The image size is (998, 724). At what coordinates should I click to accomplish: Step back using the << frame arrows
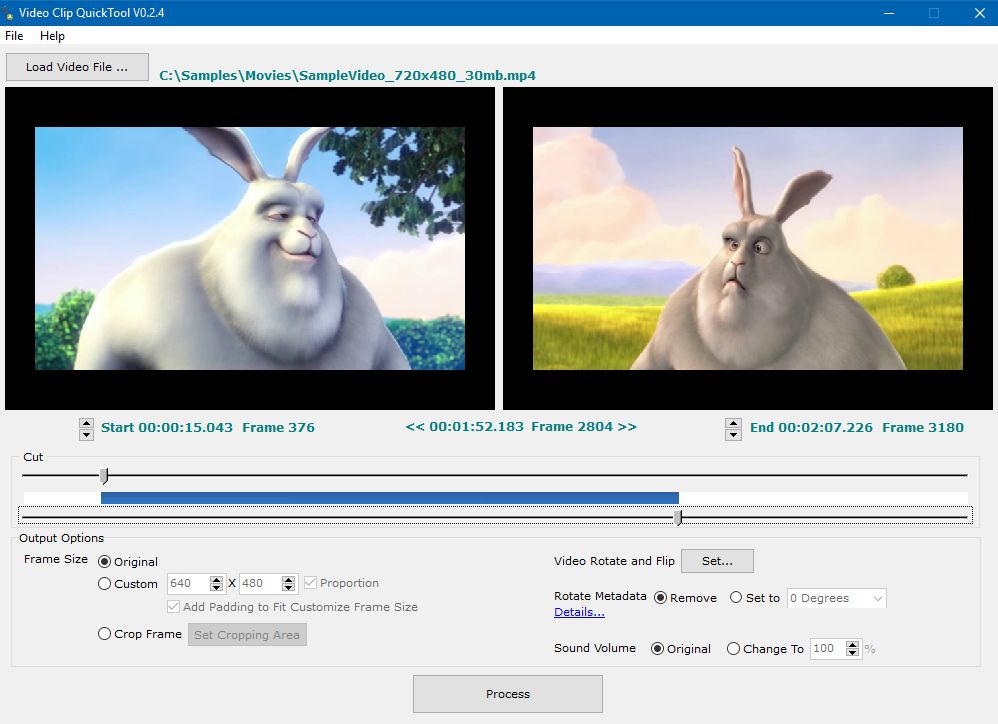pyautogui.click(x=414, y=427)
